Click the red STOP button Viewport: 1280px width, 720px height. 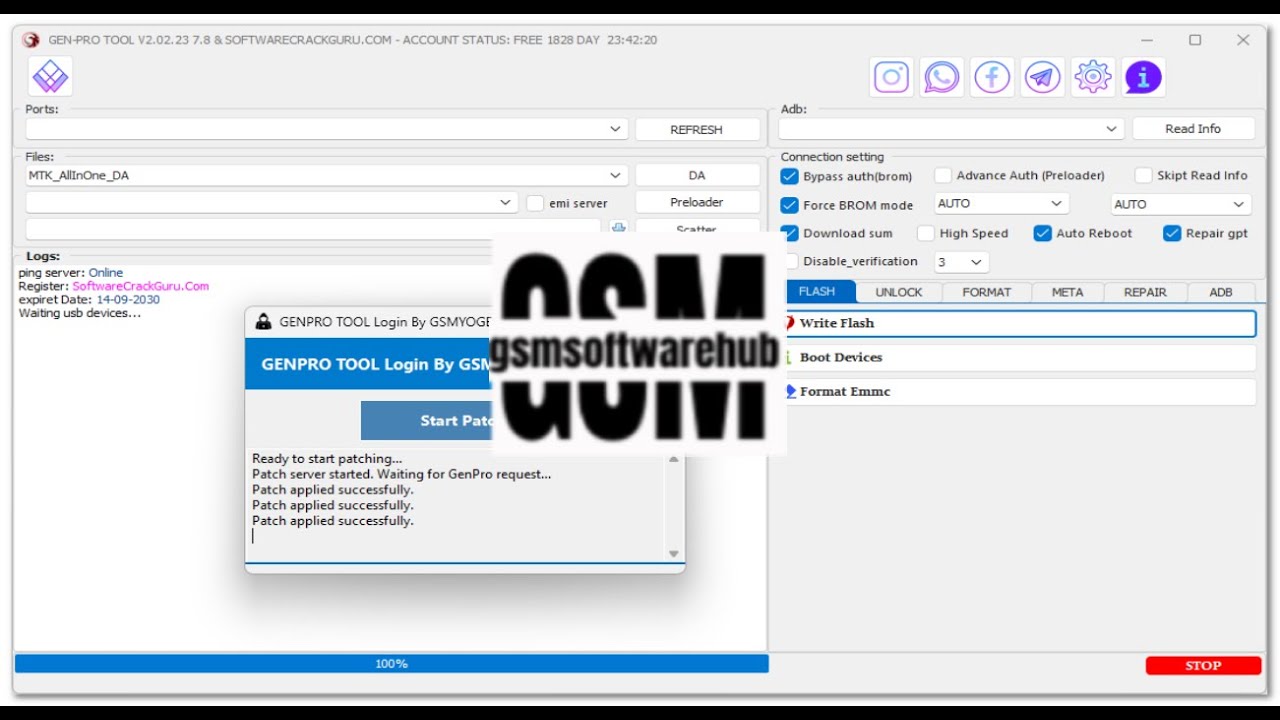click(1203, 665)
